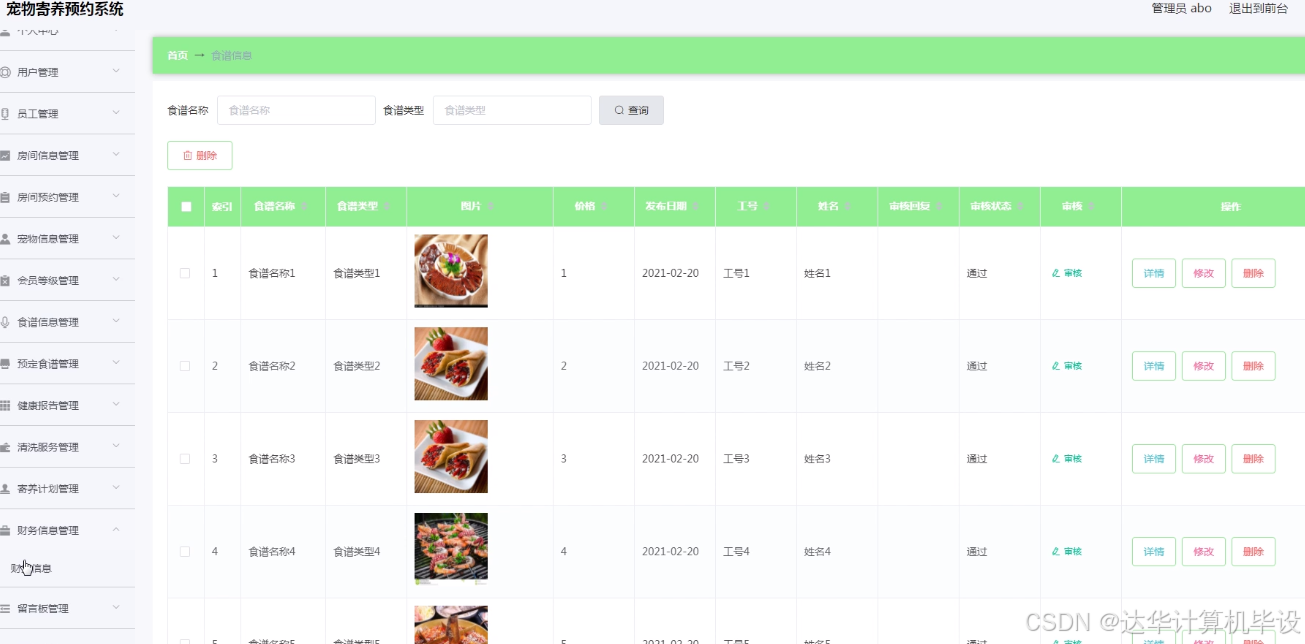Open the food image for 食谱名称3
Viewport: 1305px width, 644px height.
[x=451, y=457]
